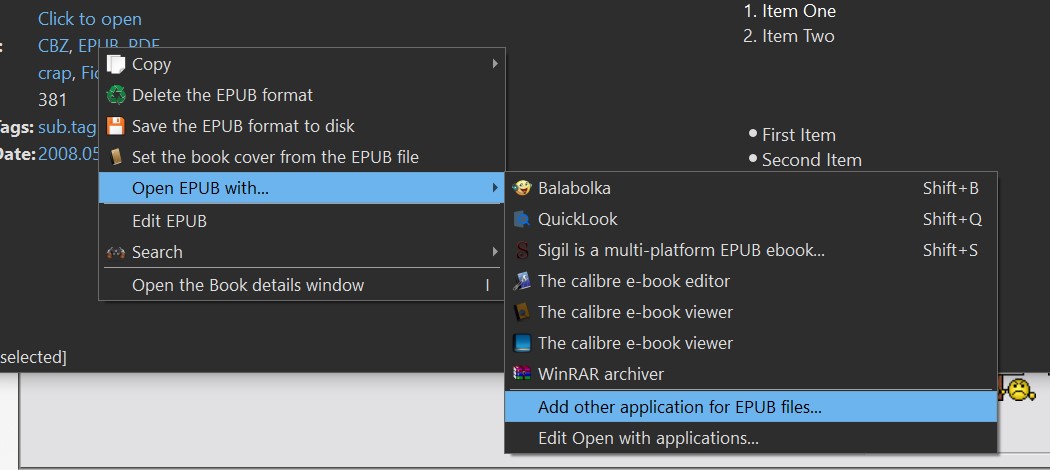1050x470 pixels.
Task: Choose Add other application for EPUB files
Action: coord(680,407)
